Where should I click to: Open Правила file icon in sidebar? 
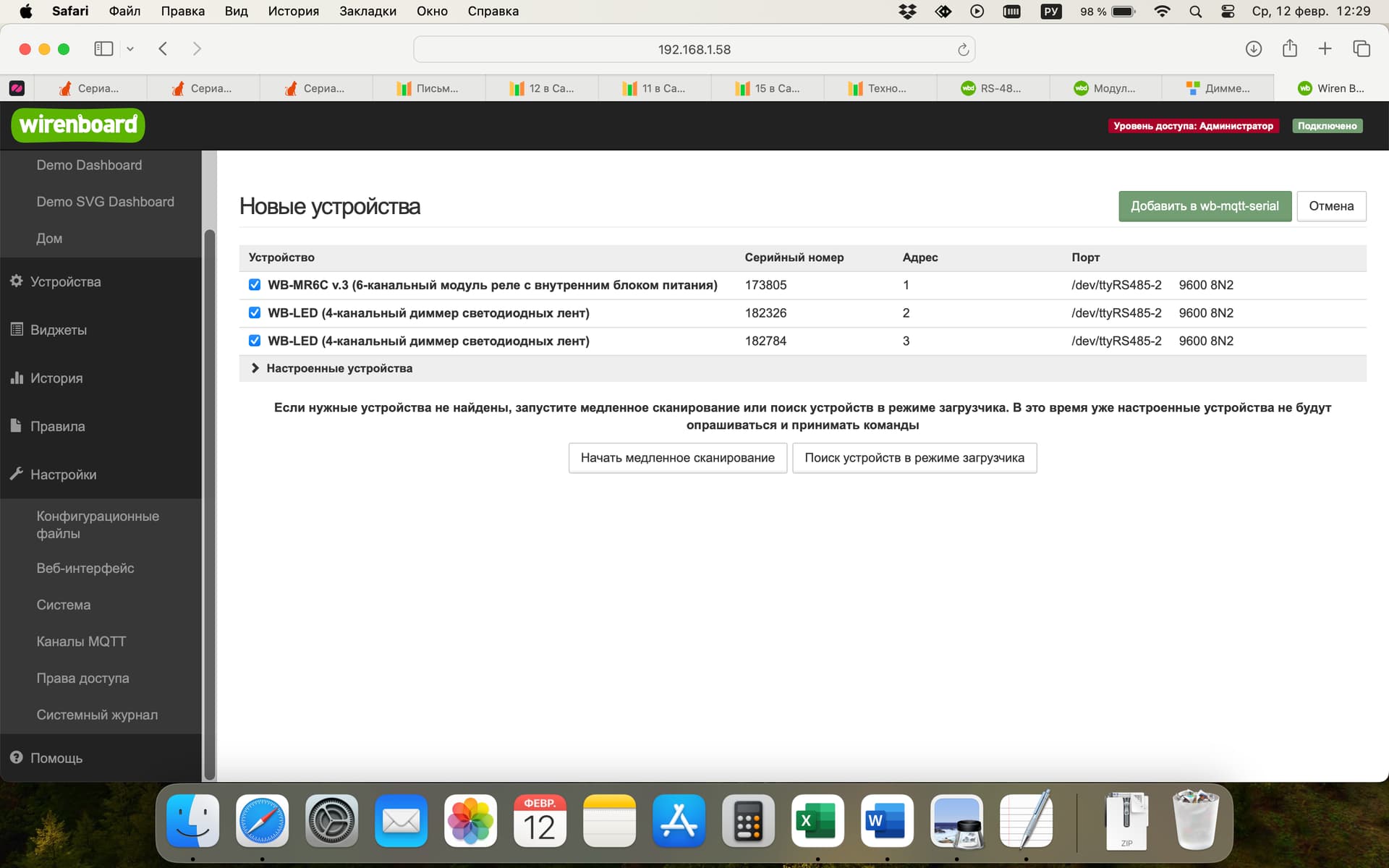tap(16, 425)
